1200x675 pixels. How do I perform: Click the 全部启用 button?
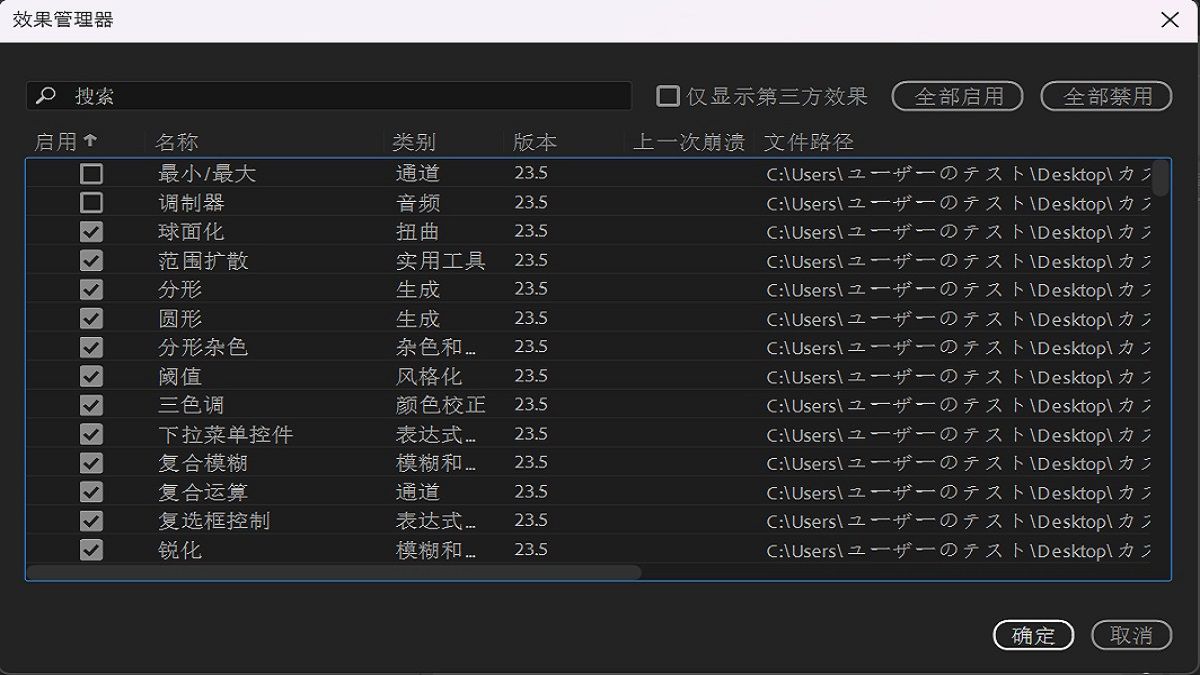click(956, 96)
